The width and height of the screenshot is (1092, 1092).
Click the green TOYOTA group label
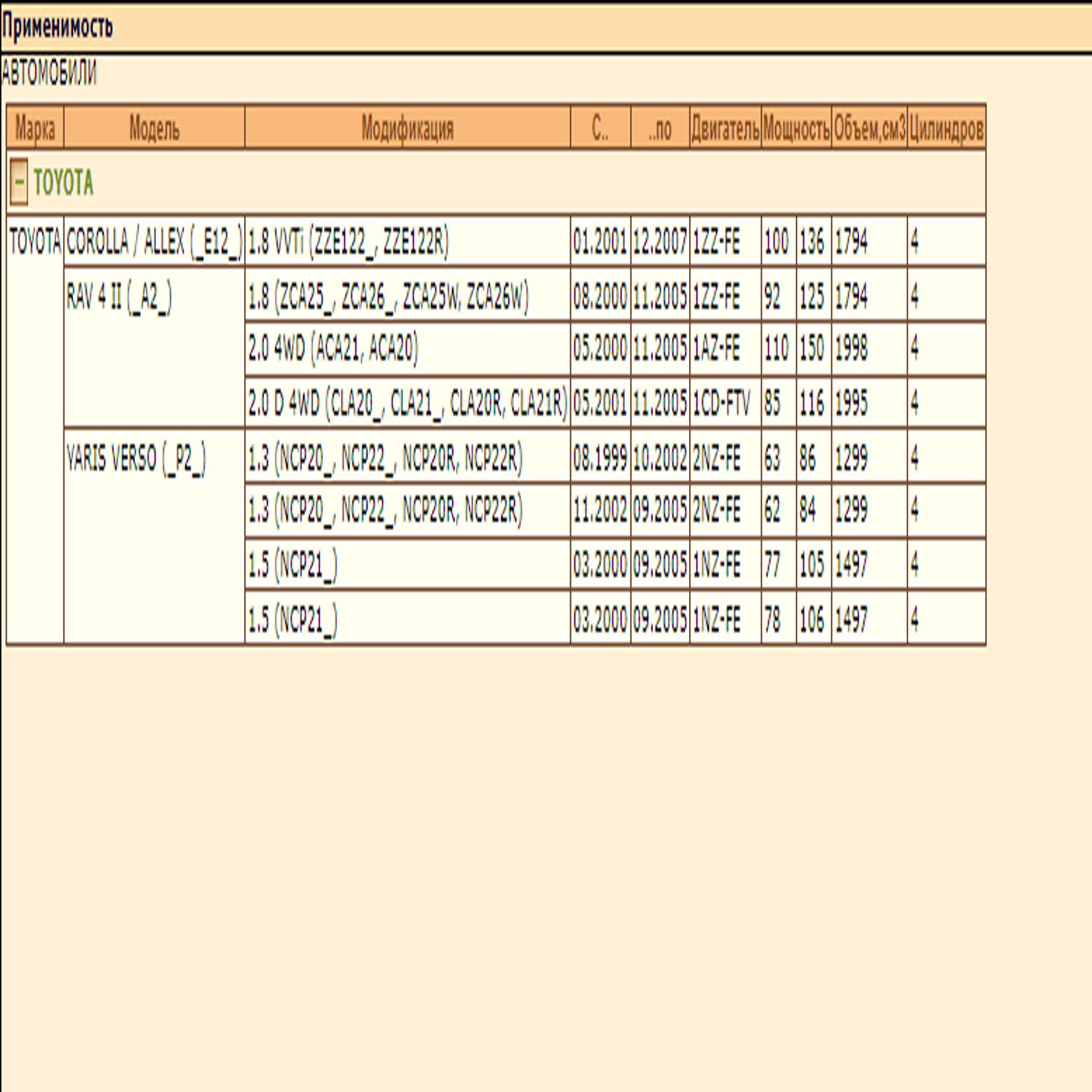coord(63,183)
